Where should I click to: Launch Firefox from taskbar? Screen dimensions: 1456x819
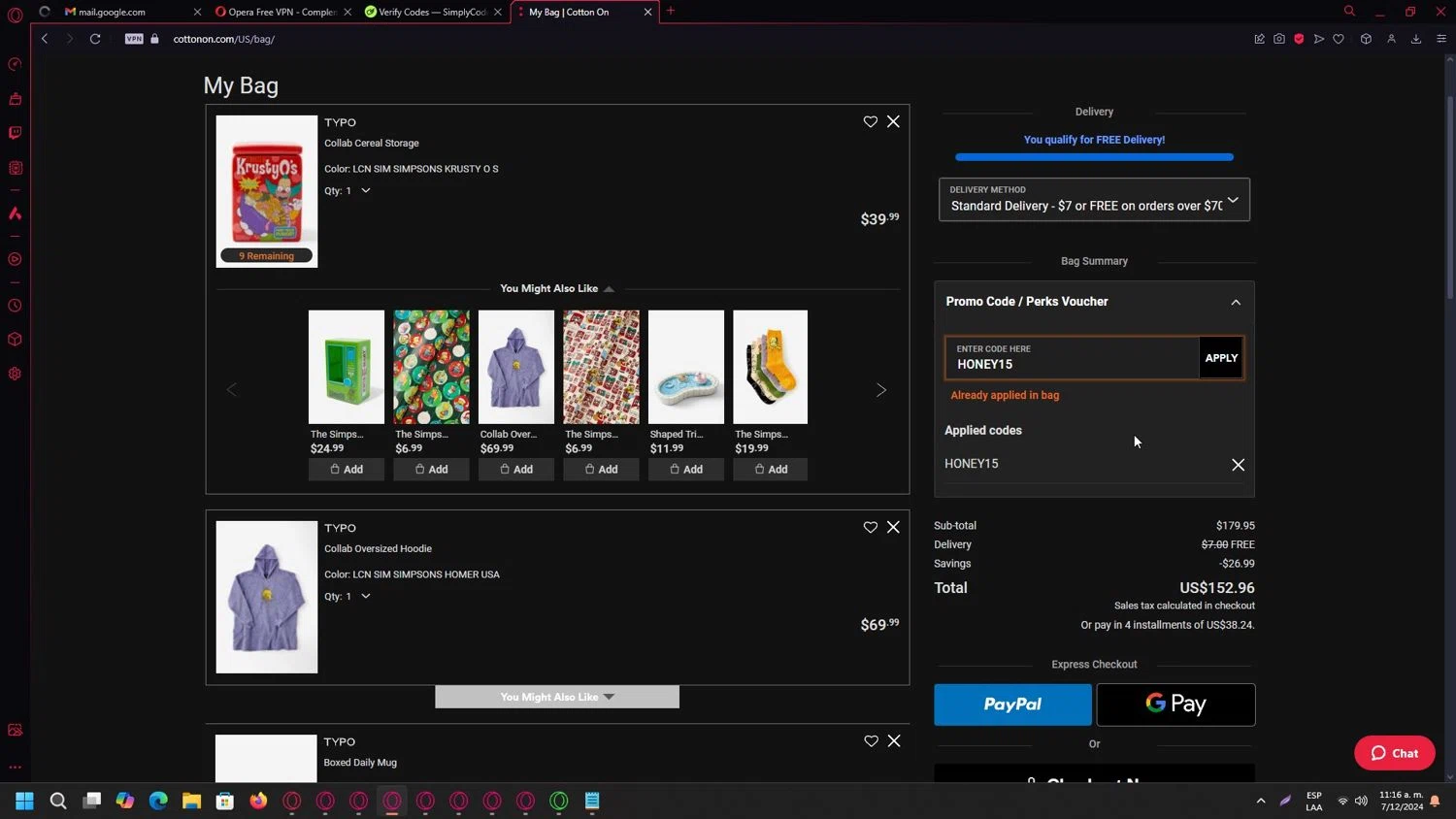click(x=258, y=801)
